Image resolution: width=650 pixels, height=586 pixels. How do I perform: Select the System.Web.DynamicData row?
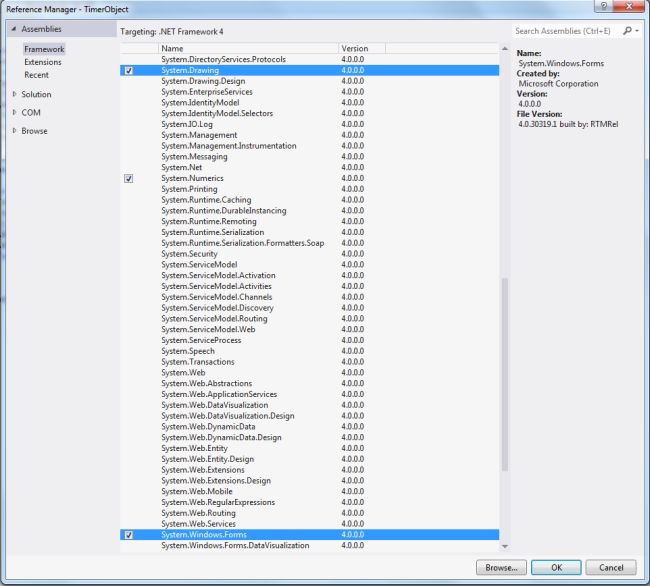(x=310, y=426)
